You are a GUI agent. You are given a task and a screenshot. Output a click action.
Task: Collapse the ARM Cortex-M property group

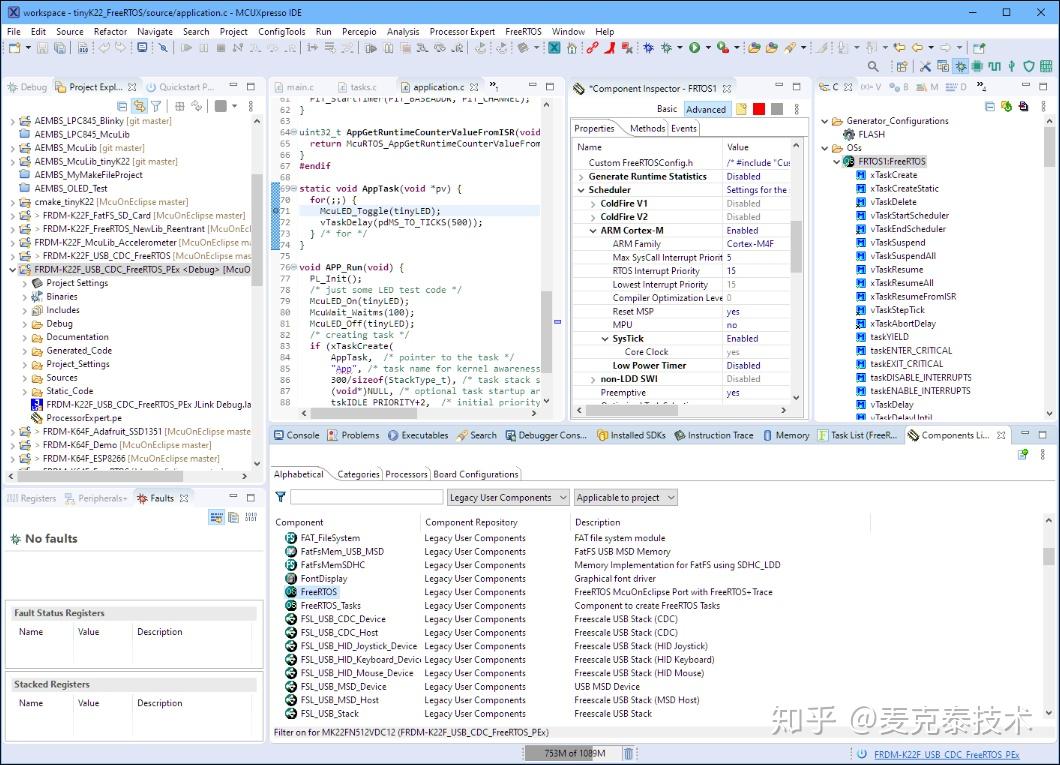595,230
